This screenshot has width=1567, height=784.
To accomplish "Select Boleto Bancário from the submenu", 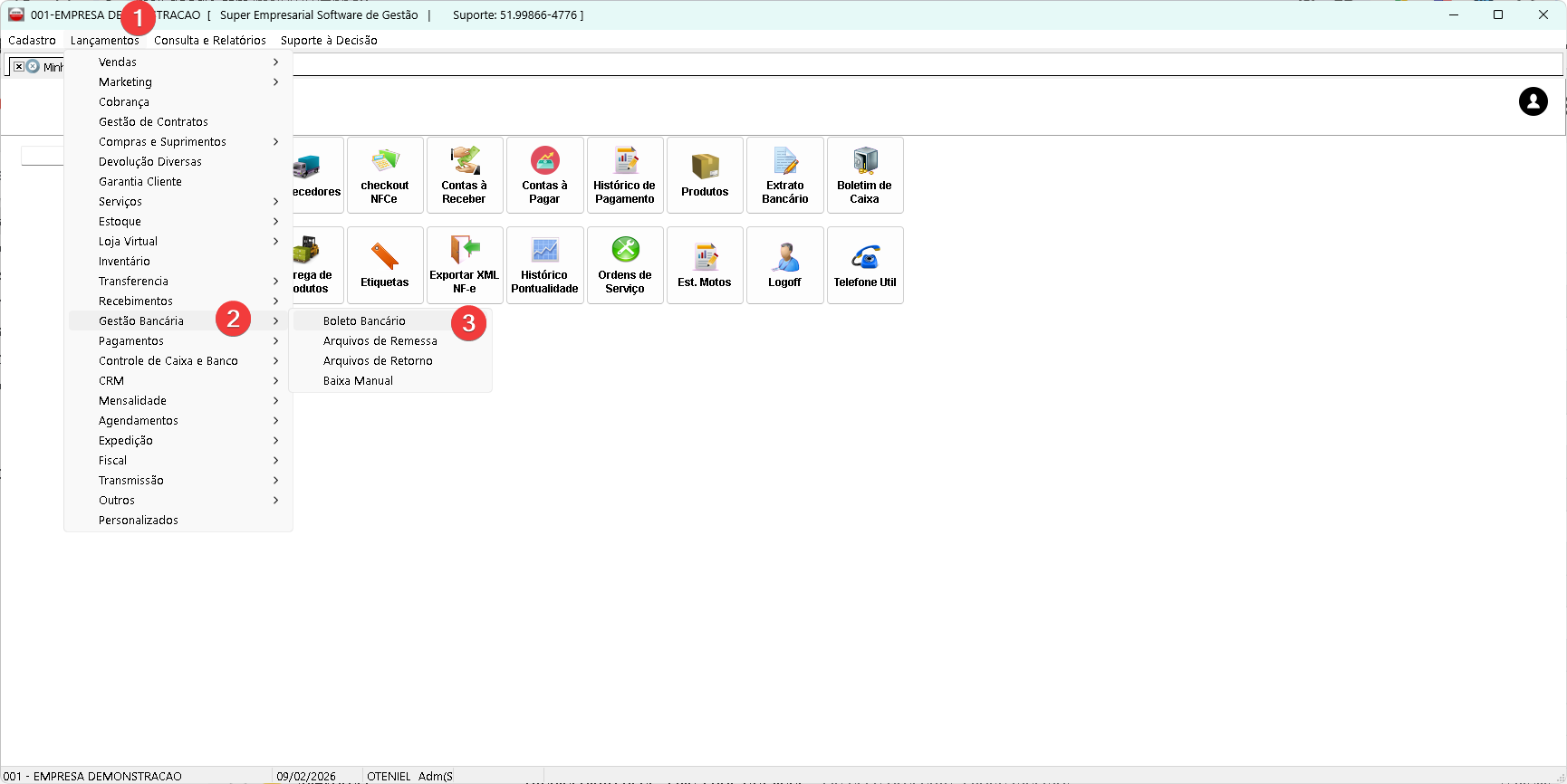I will tap(364, 321).
